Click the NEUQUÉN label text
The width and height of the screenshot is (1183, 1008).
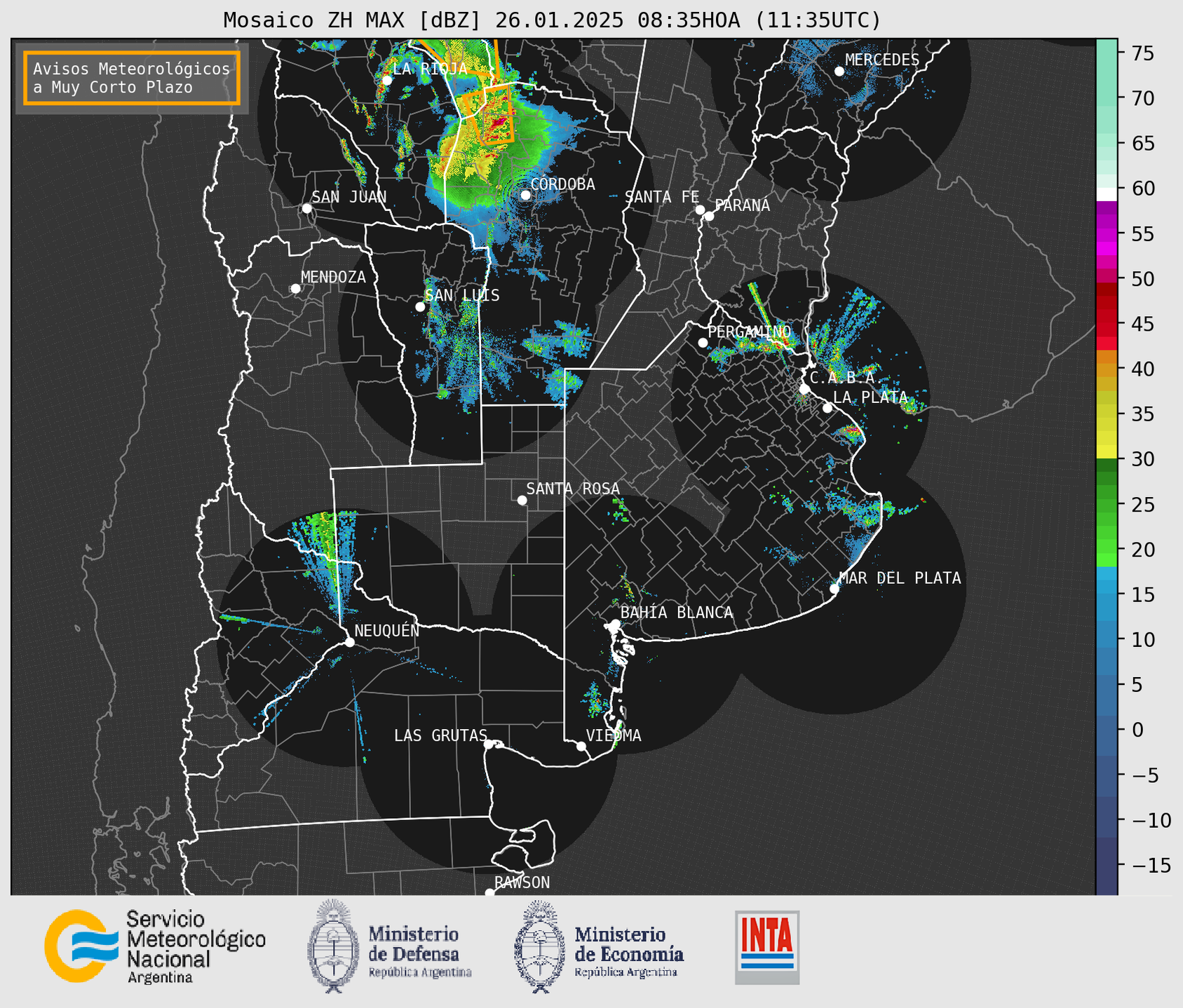tap(386, 630)
